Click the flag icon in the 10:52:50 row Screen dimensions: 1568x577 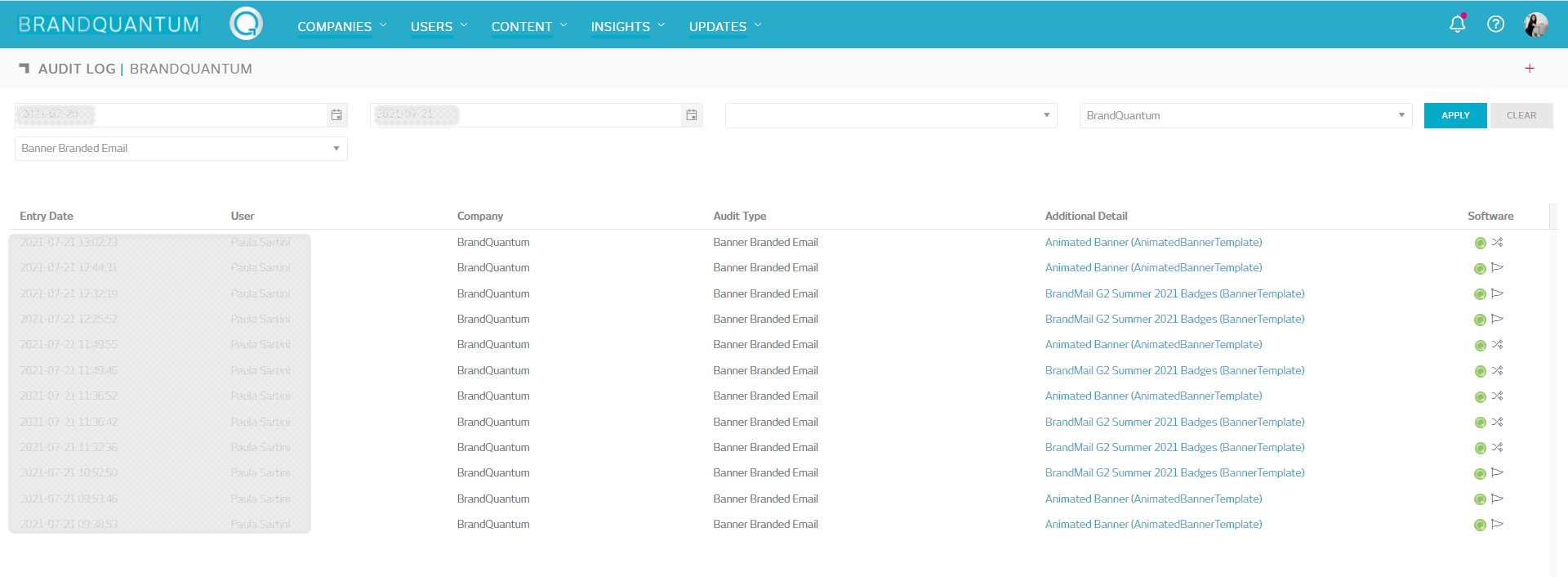[x=1497, y=472]
